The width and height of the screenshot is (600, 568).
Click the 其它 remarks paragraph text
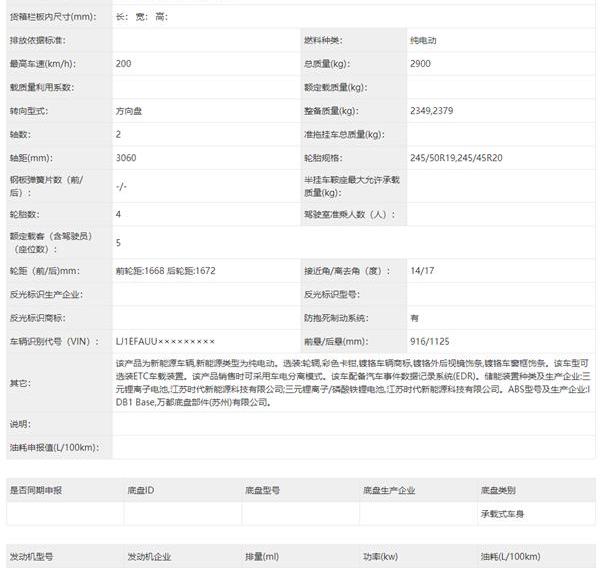point(353,382)
